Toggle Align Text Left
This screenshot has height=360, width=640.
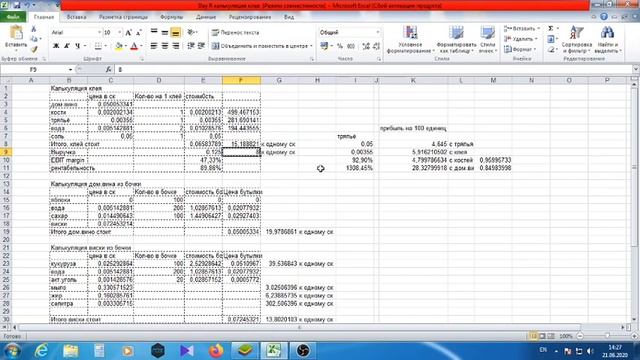[x=154, y=46]
